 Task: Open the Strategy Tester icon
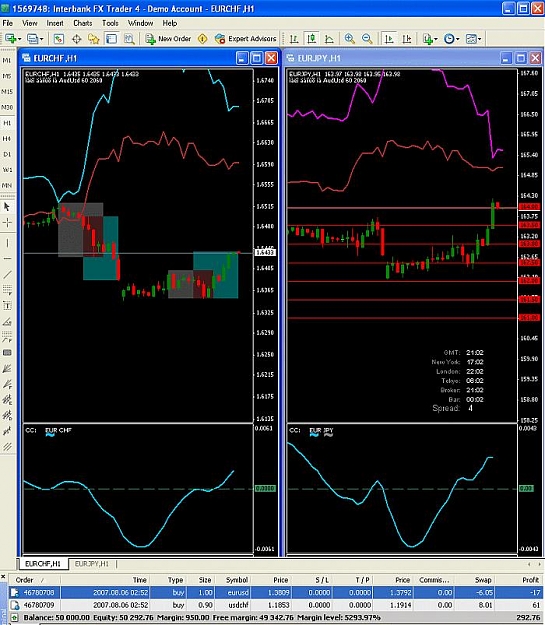[x=129, y=39]
